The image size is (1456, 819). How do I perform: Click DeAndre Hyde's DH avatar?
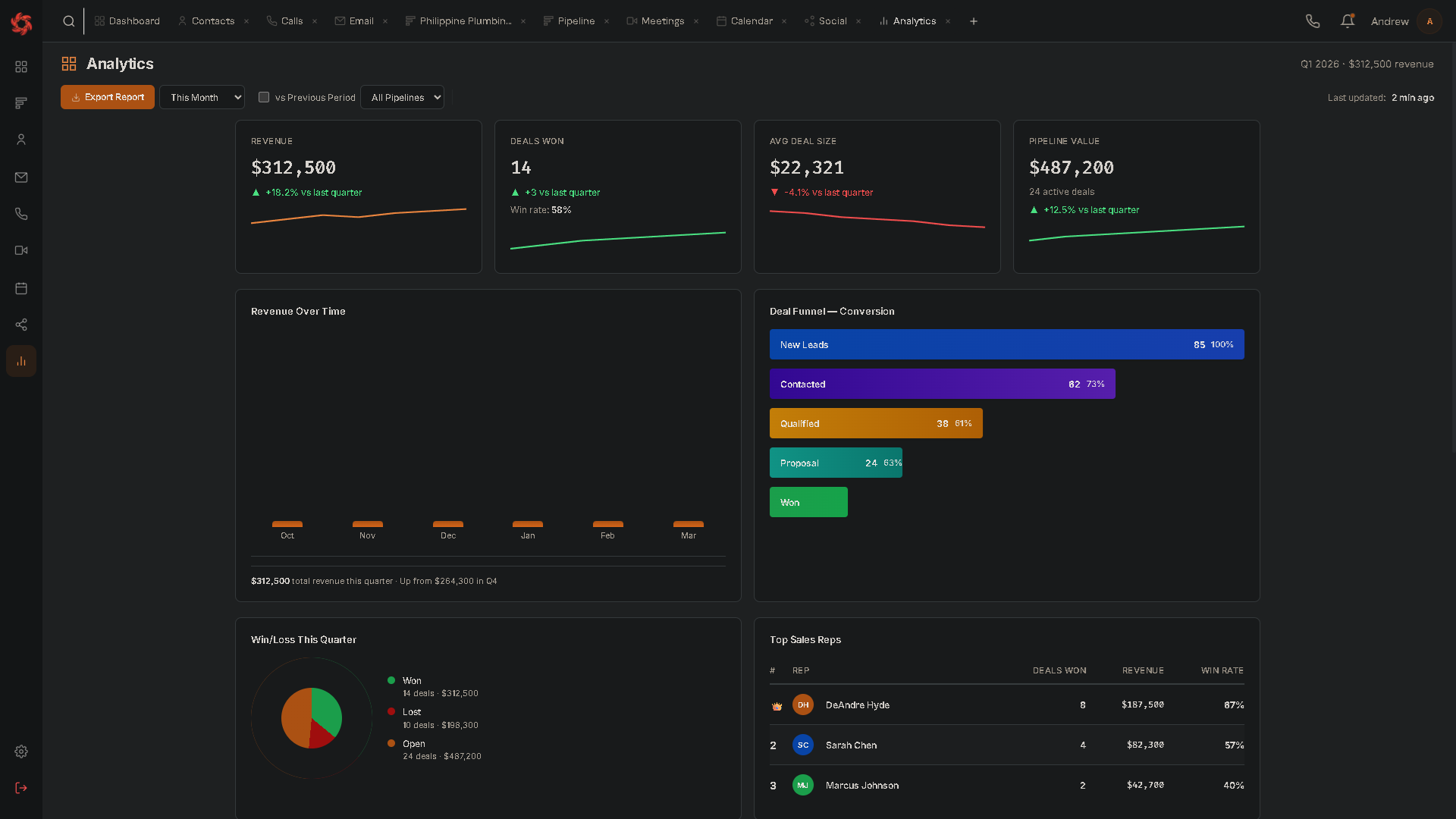803,704
